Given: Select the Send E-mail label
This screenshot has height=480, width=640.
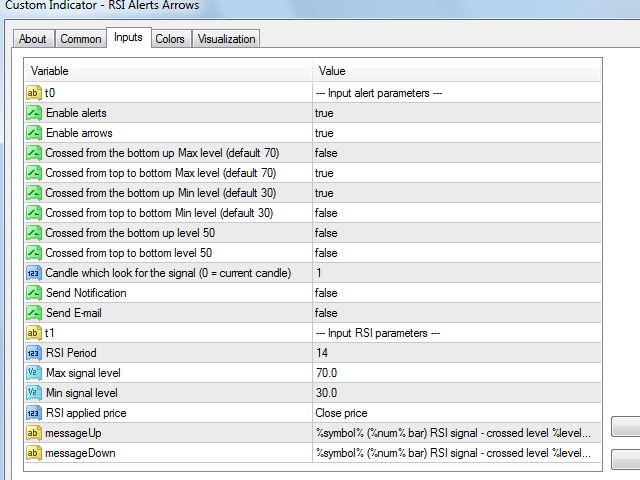Looking at the screenshot, I should pyautogui.click(x=74, y=313).
